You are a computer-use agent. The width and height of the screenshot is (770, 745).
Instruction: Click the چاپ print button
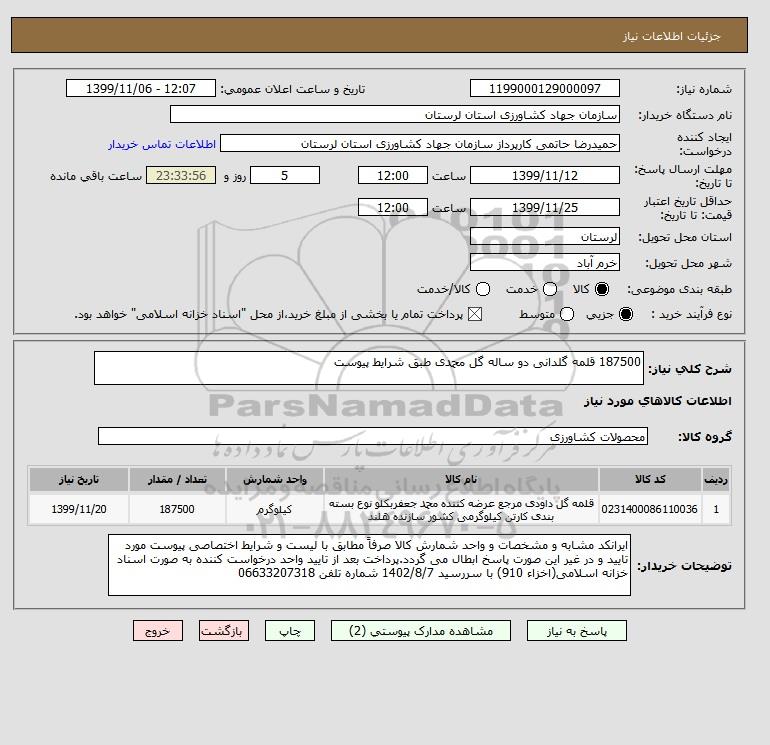tap(290, 631)
